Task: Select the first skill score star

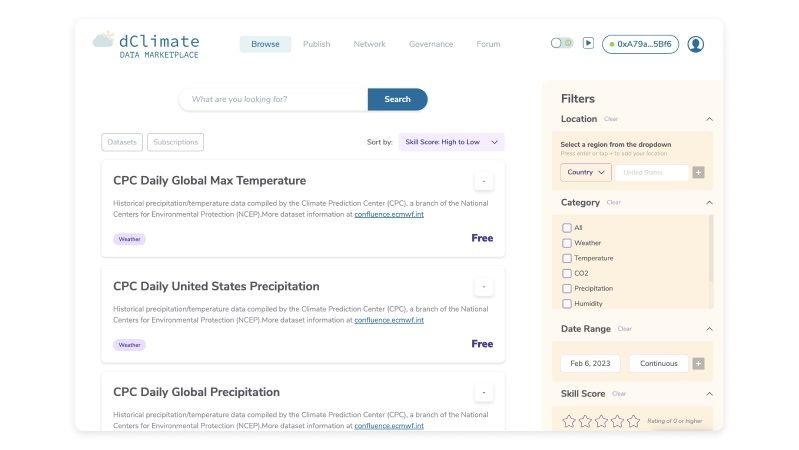Action: coord(569,421)
